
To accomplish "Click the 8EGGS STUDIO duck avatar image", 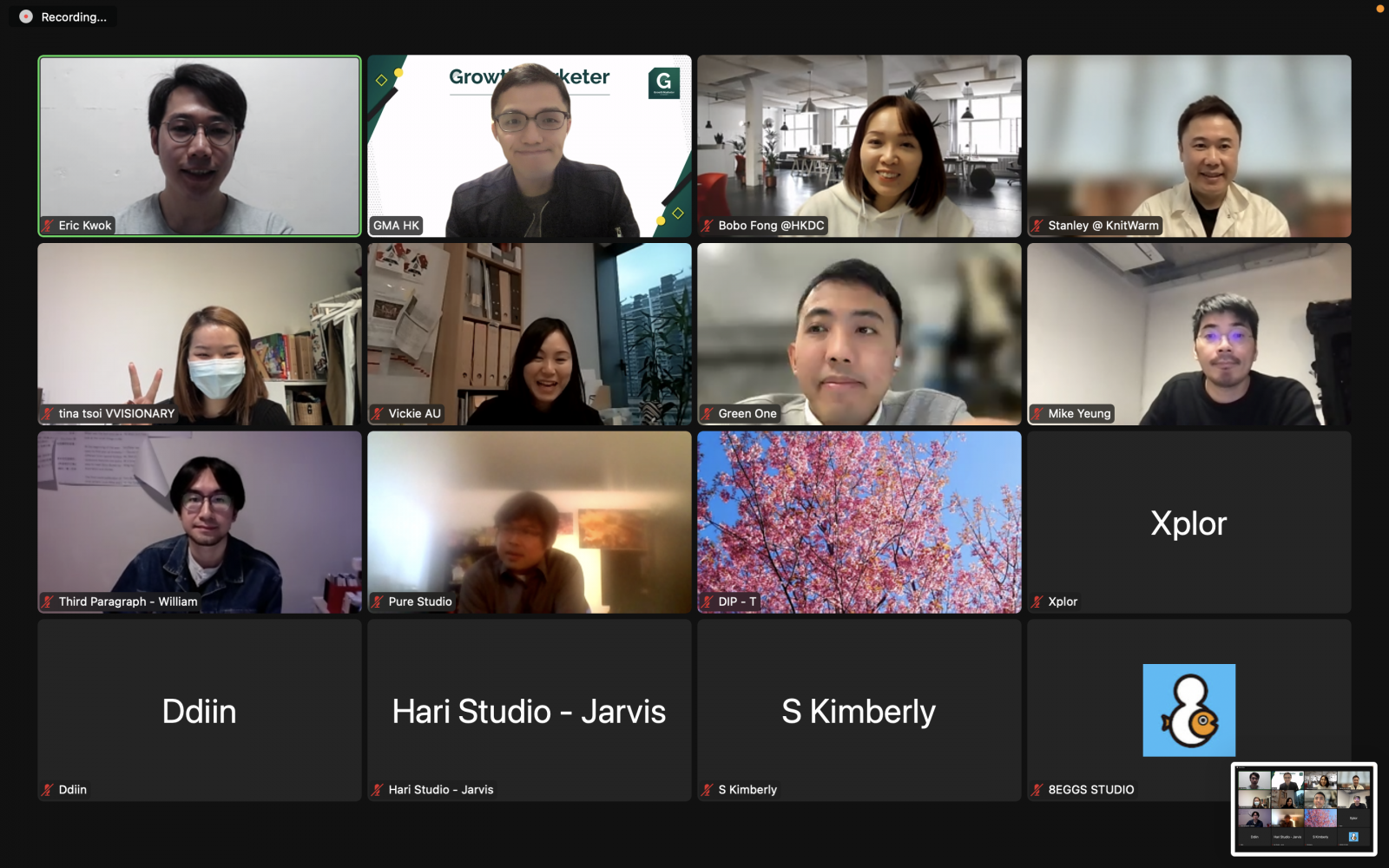I will [1189, 710].
